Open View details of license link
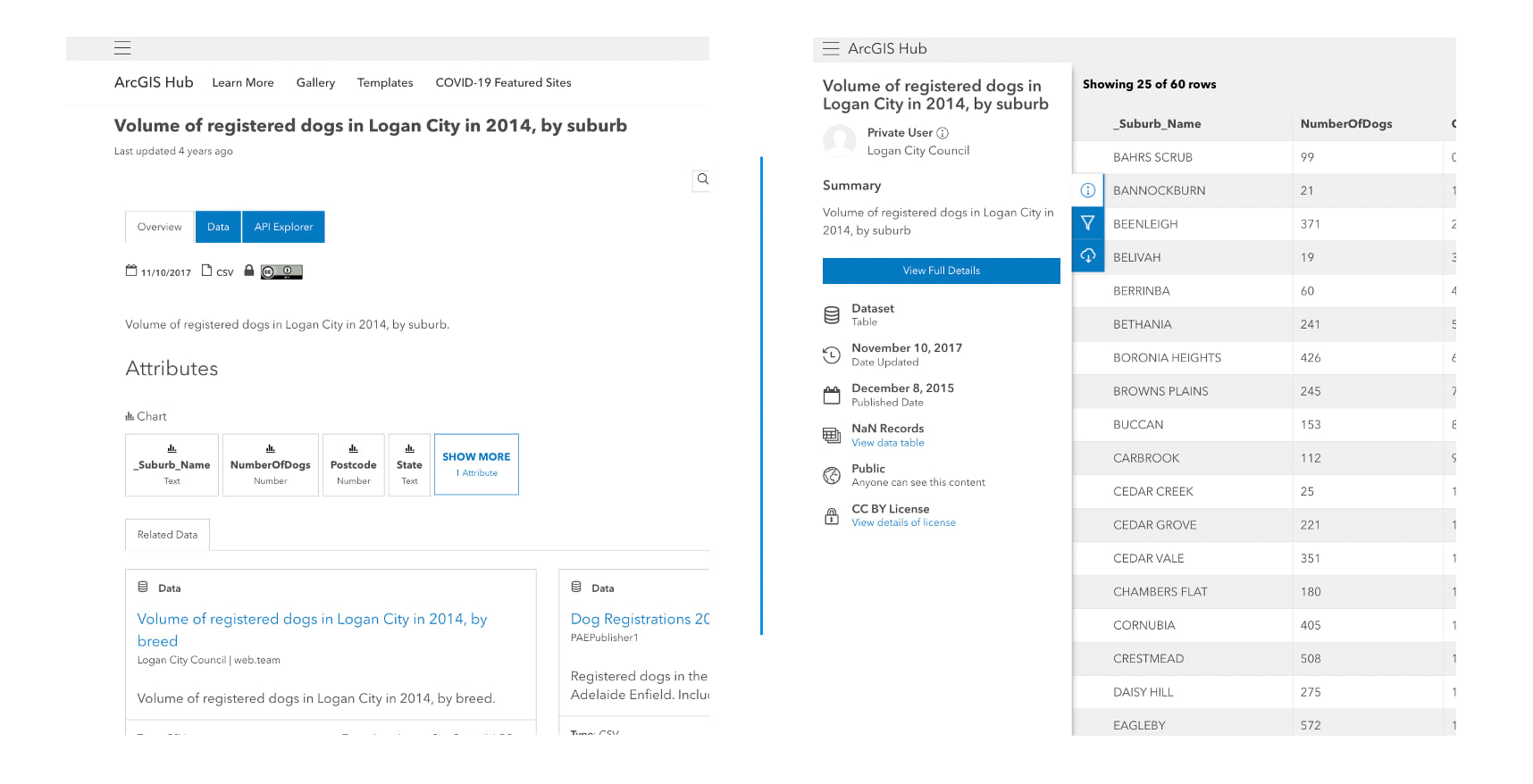1533x784 pixels. click(x=903, y=523)
